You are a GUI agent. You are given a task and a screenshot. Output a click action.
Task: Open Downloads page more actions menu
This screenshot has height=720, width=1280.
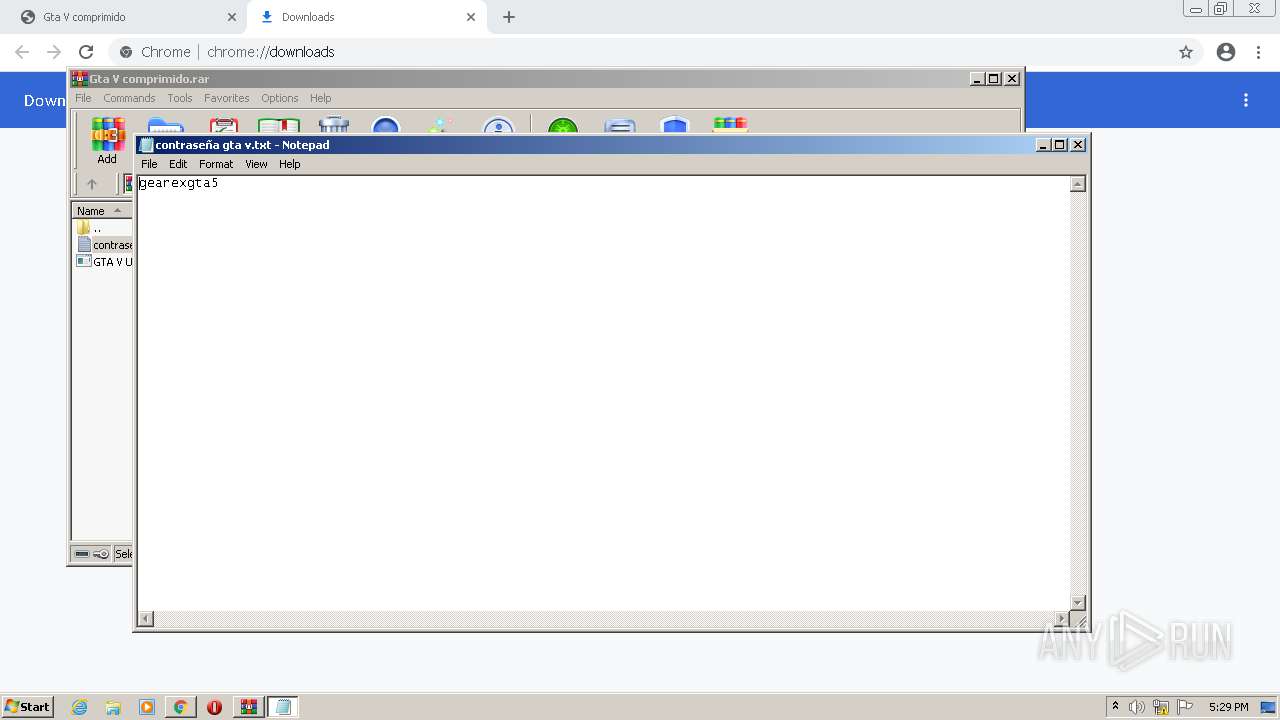(1246, 100)
